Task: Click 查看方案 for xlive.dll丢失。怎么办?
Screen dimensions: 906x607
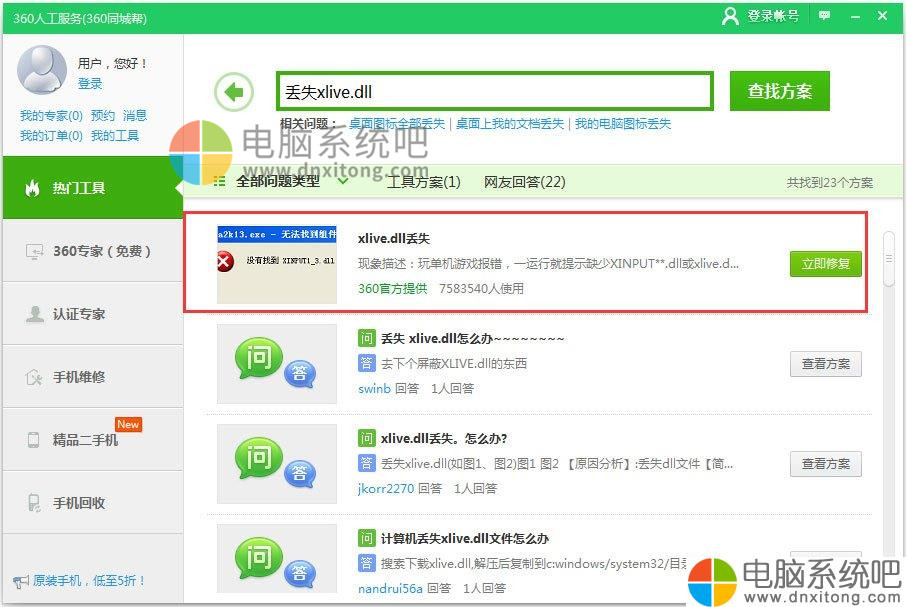Action: (x=826, y=464)
